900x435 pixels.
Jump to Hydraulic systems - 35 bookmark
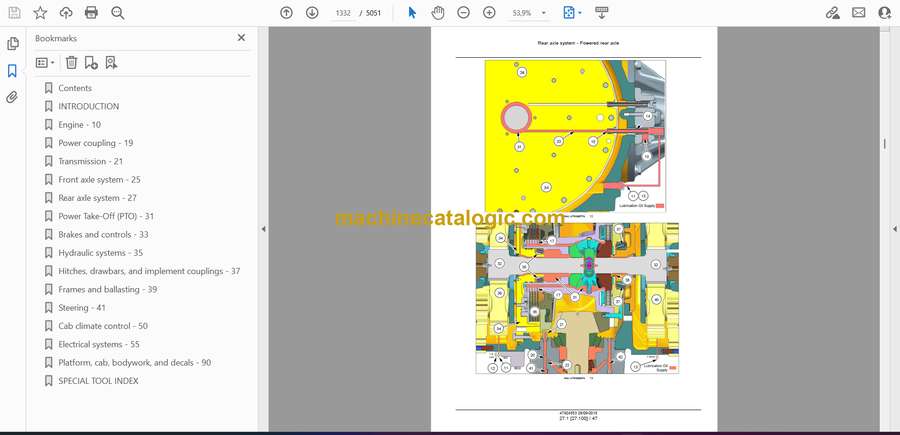[x=100, y=253]
